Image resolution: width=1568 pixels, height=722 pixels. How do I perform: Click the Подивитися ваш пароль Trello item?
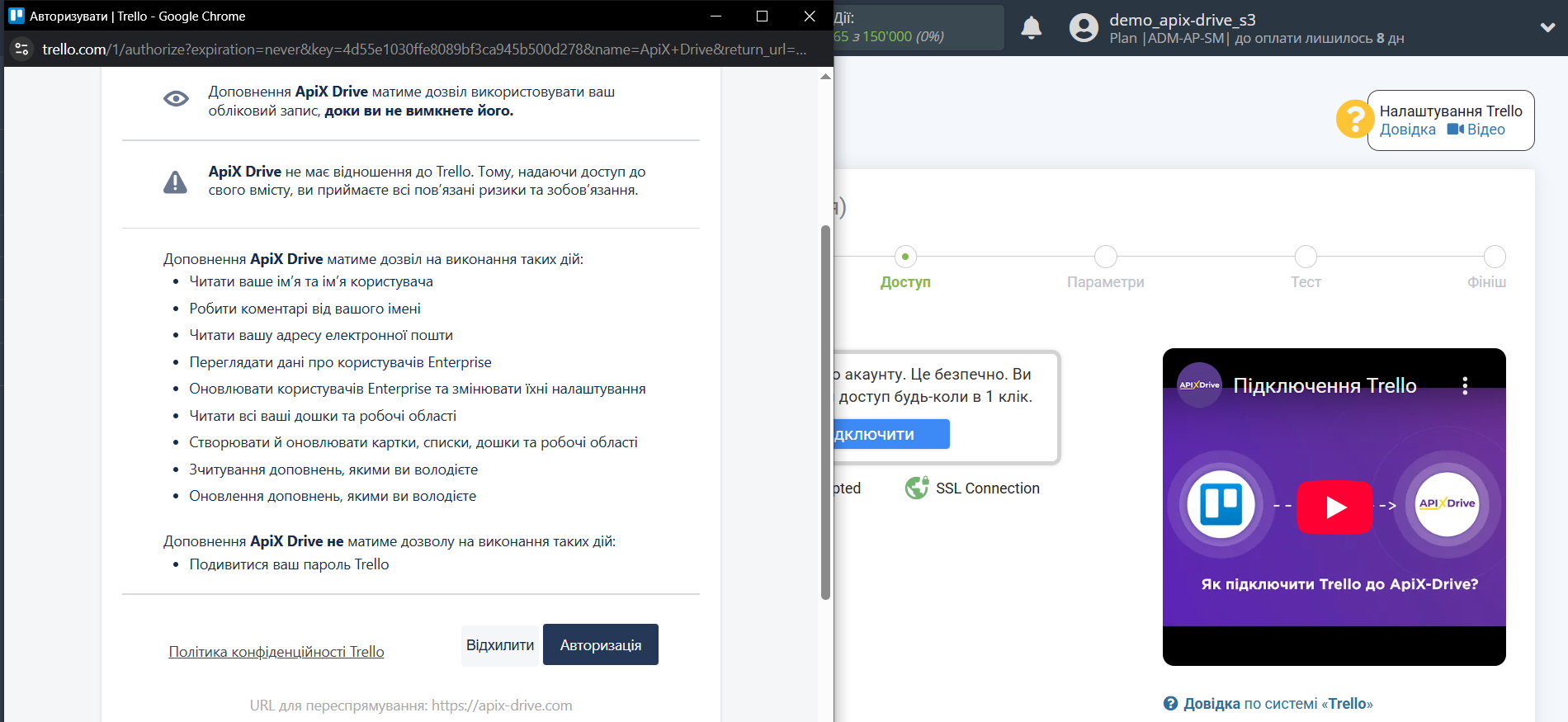289,564
